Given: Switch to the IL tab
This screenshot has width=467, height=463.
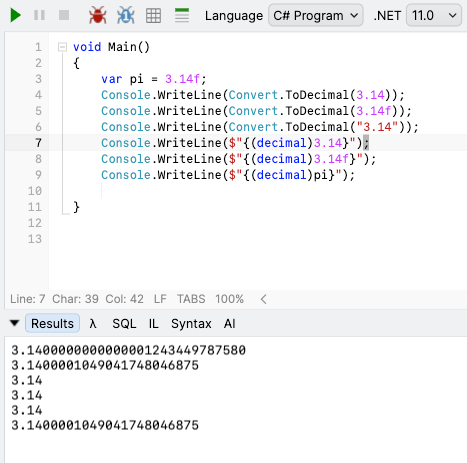Looking at the screenshot, I should pos(153,323).
